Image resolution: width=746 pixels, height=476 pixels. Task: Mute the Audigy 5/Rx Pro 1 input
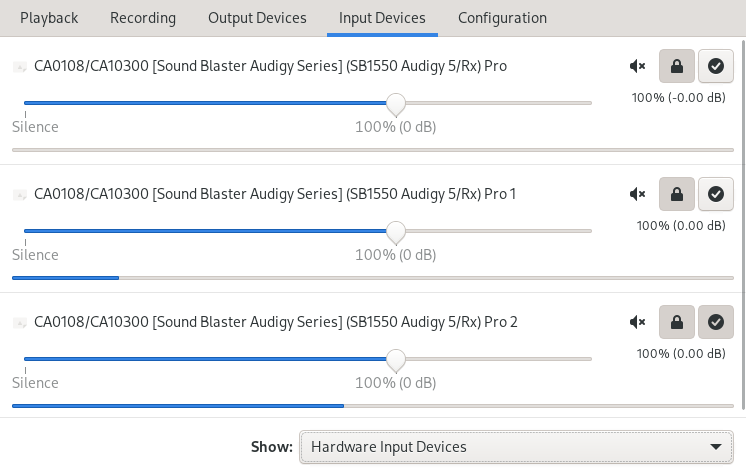[638, 194]
